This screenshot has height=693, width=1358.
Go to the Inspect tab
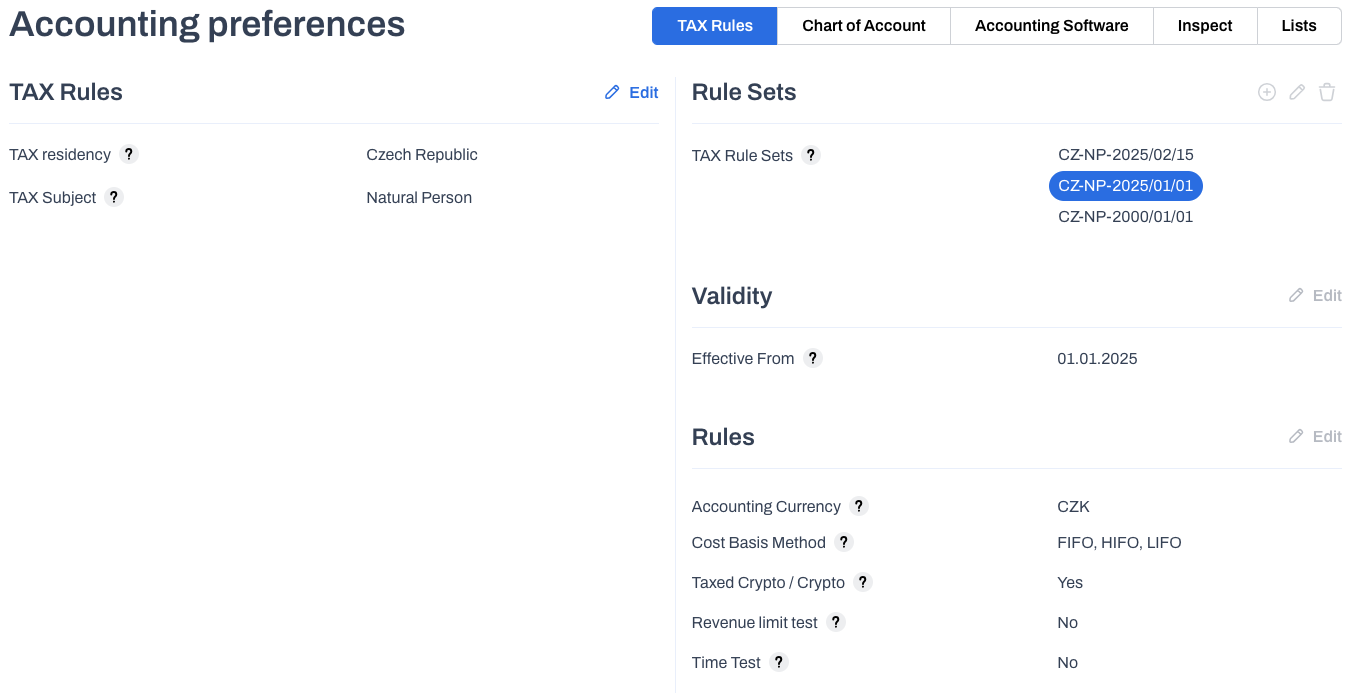pos(1205,26)
